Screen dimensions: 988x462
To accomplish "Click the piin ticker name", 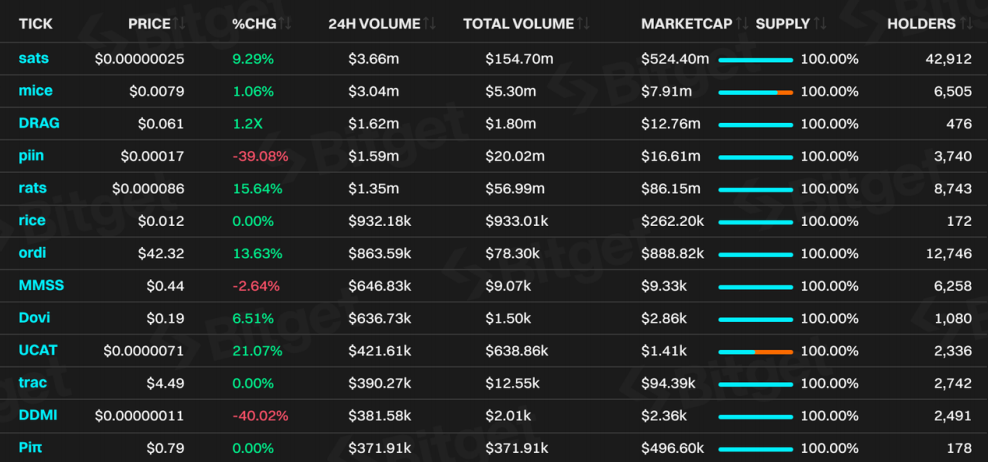I will 31,156.
